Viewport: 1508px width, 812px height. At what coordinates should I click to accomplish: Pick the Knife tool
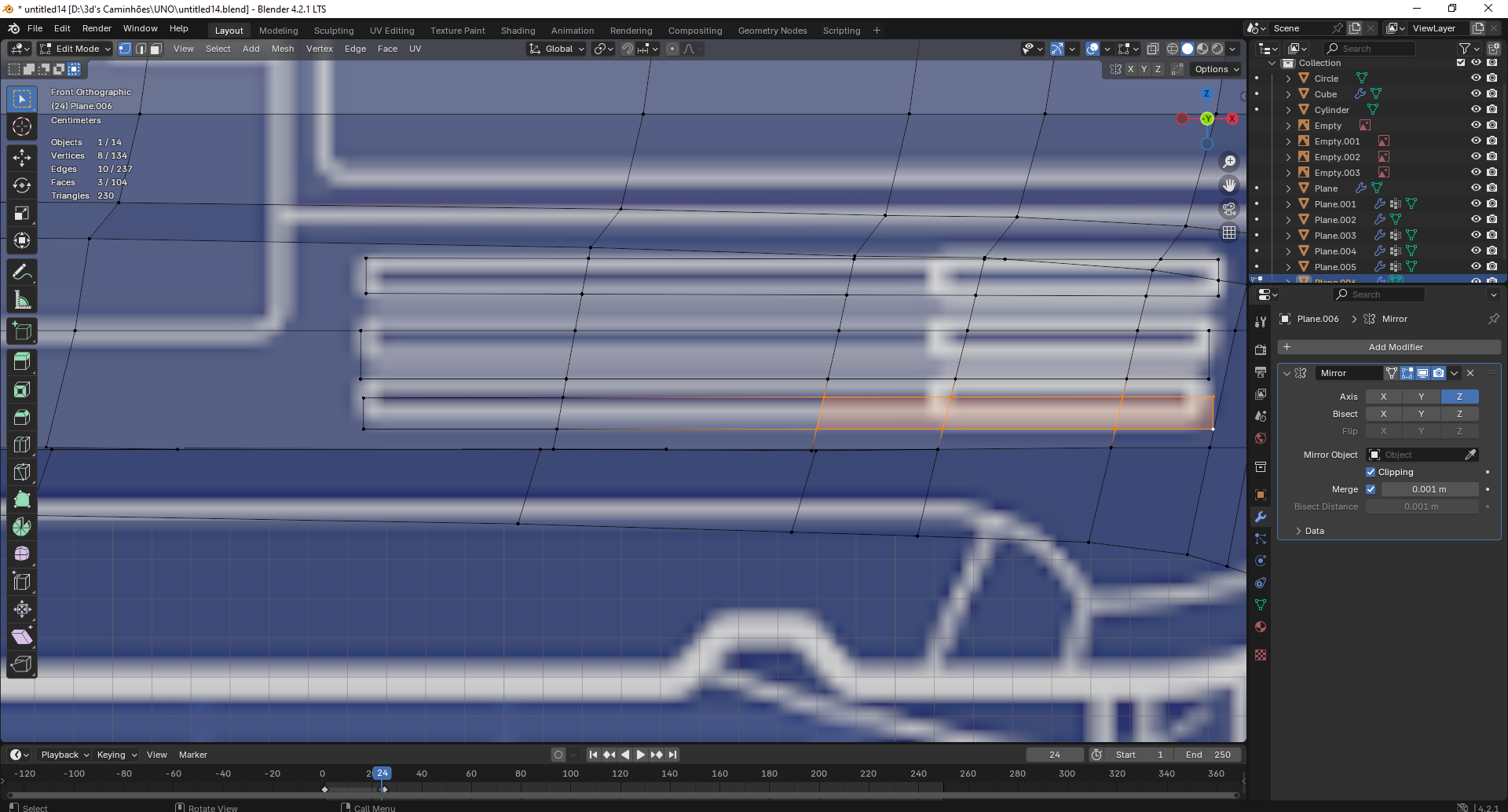click(22, 472)
